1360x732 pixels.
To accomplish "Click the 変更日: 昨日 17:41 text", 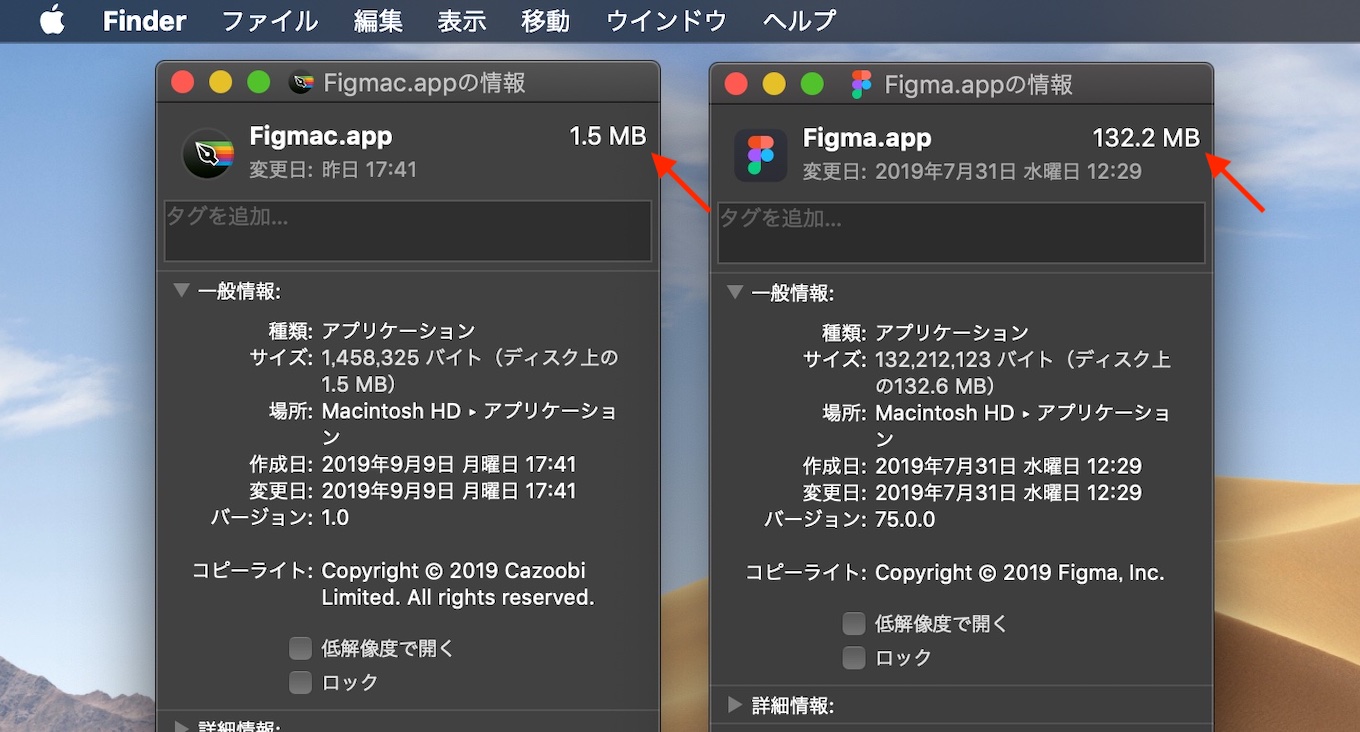I will (x=333, y=169).
